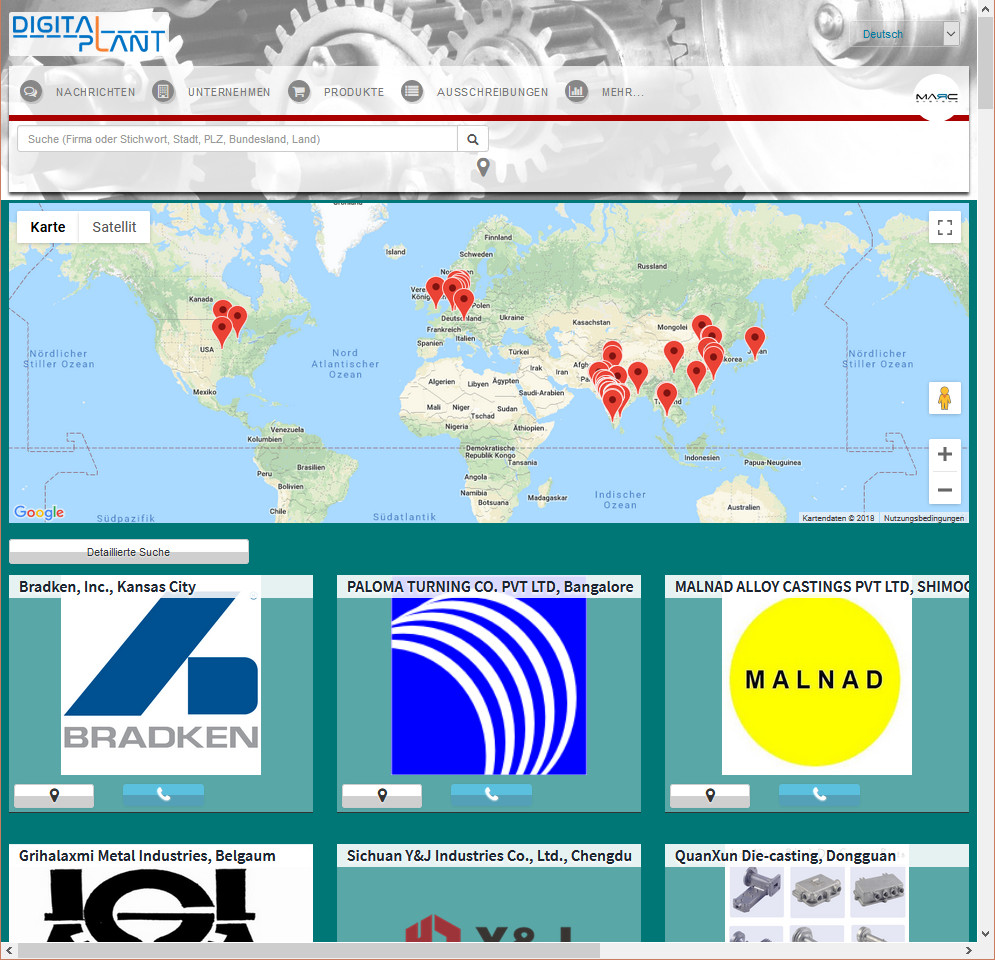Zoom out on the map

click(x=945, y=489)
